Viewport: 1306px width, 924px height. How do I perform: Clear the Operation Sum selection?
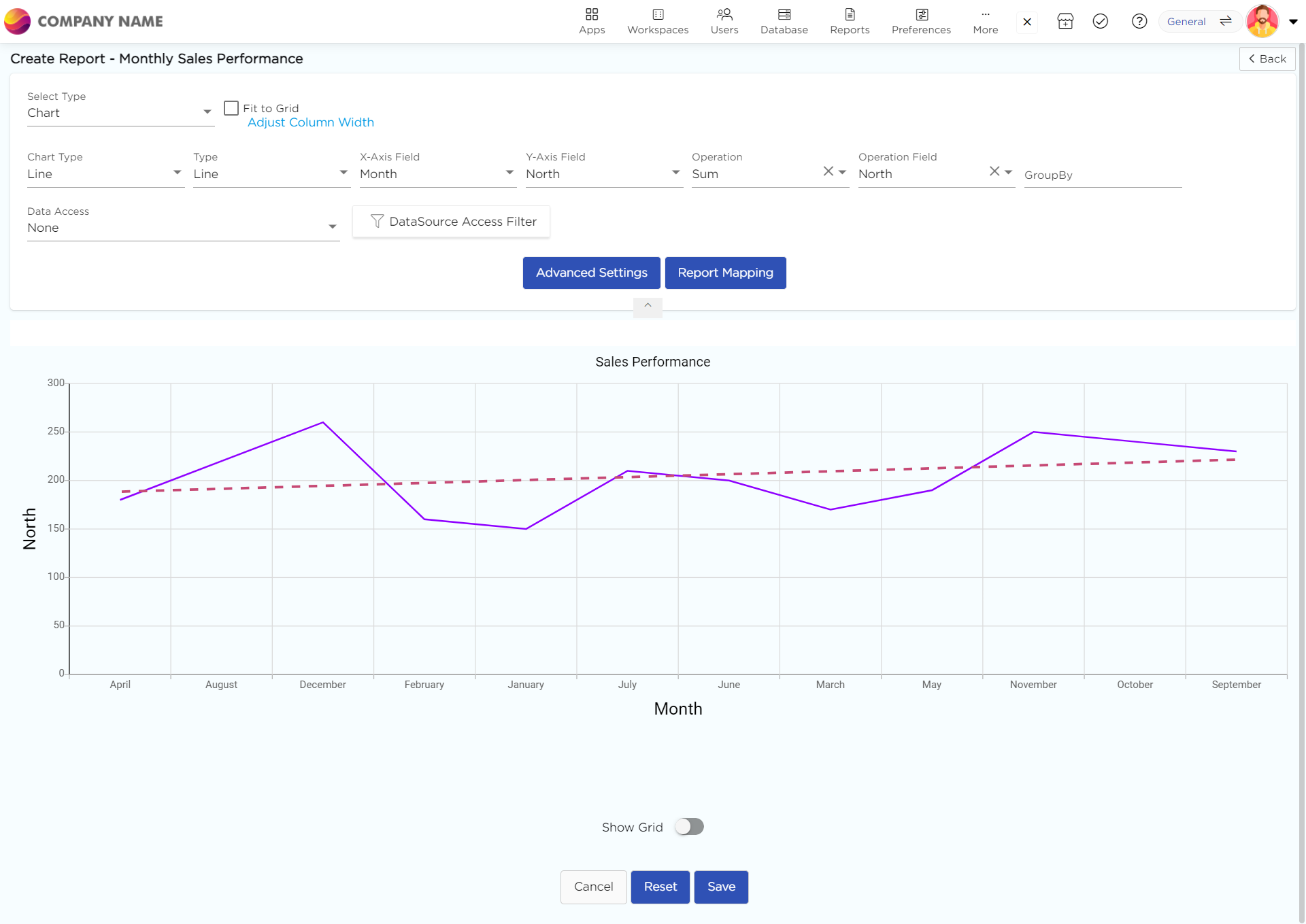tap(828, 171)
